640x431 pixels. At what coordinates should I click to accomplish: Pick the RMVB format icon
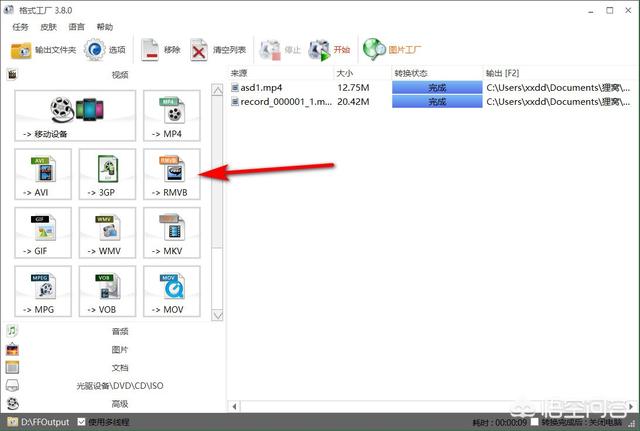(x=171, y=173)
